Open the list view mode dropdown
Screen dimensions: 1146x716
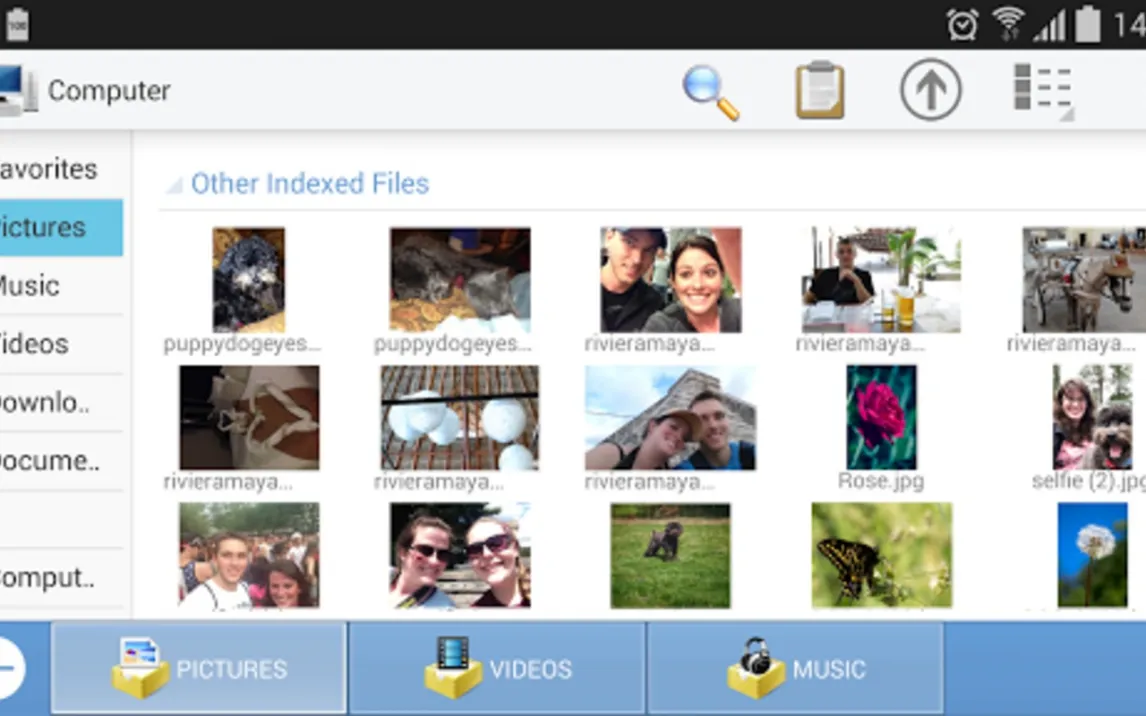[1043, 91]
